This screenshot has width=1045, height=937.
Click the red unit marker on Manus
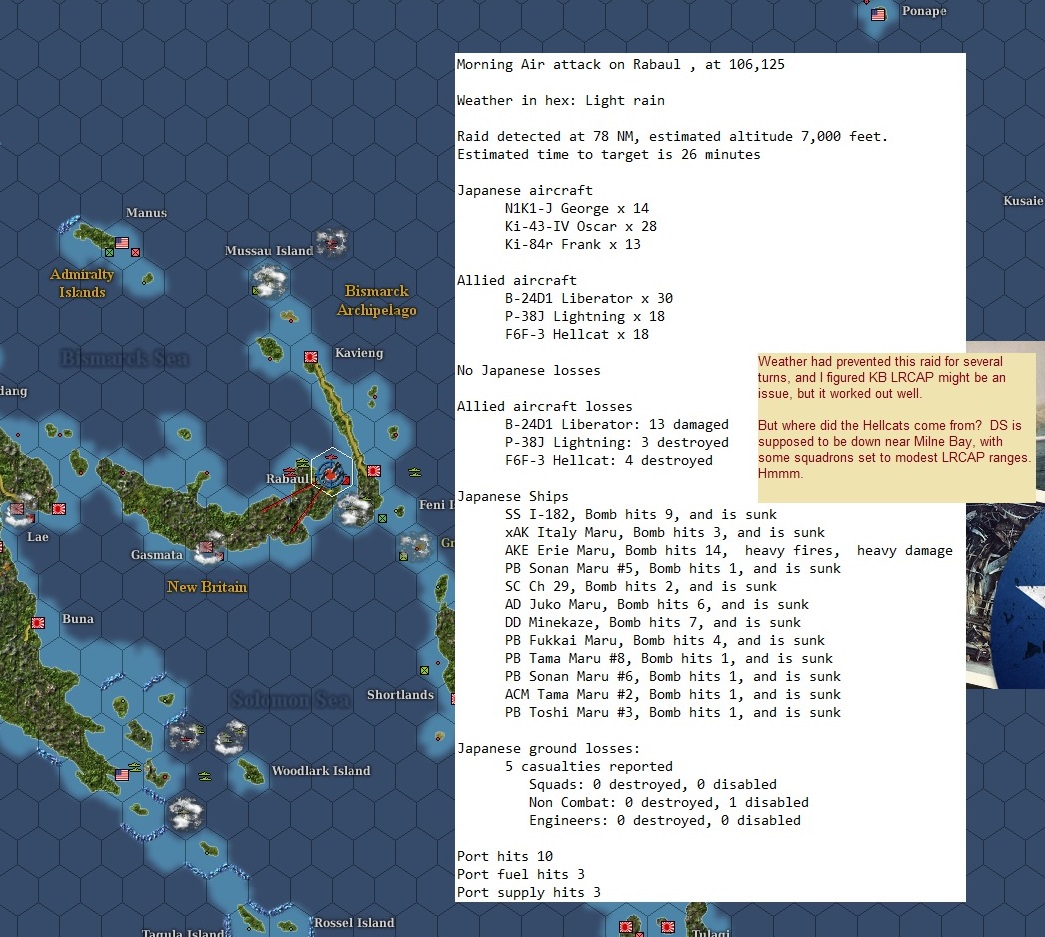pyautogui.click(x=135, y=253)
